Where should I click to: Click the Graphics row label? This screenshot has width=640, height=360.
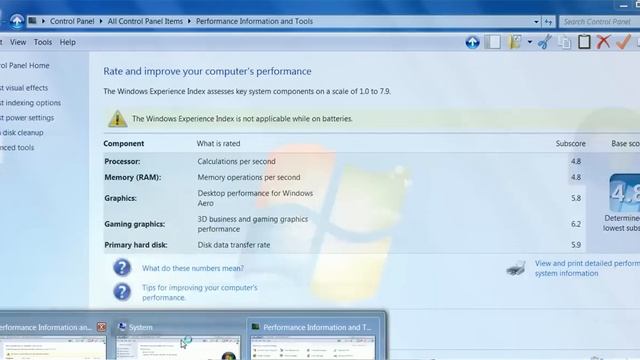[120, 198]
